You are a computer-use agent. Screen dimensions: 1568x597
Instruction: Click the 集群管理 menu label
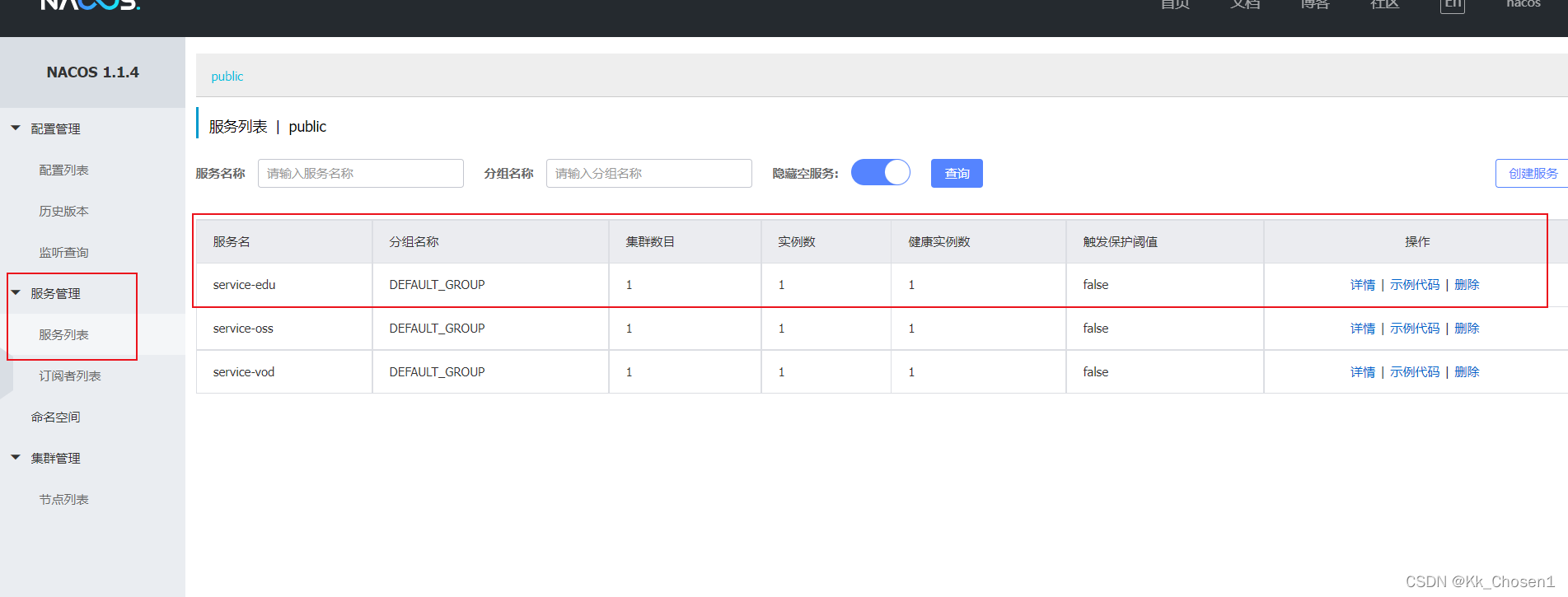click(x=55, y=458)
